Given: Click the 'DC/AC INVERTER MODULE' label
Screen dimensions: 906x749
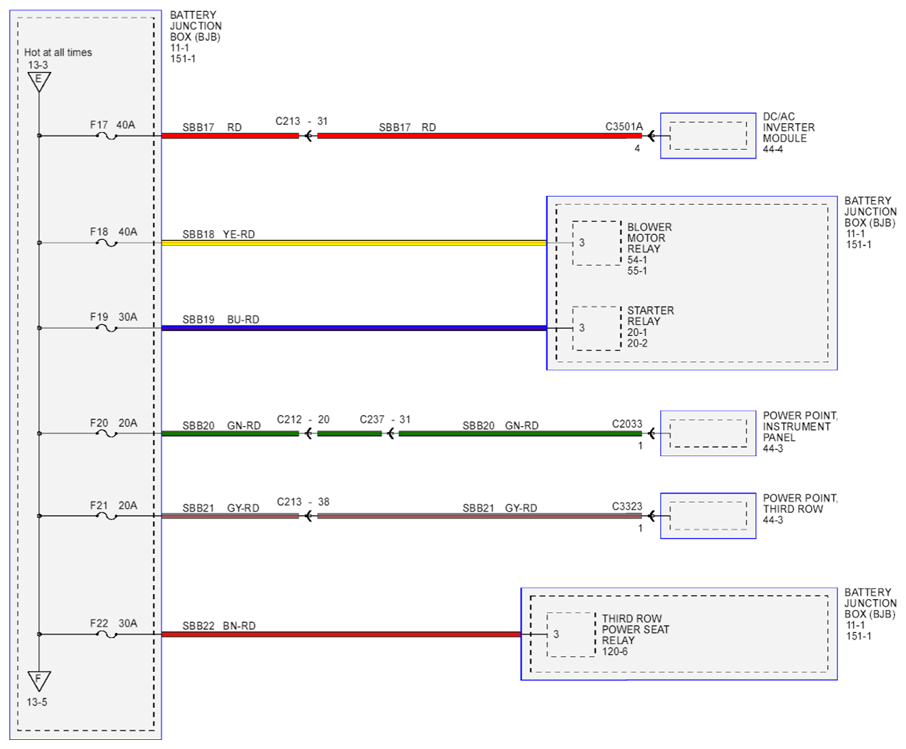Looking at the screenshot, I should pos(789,127).
